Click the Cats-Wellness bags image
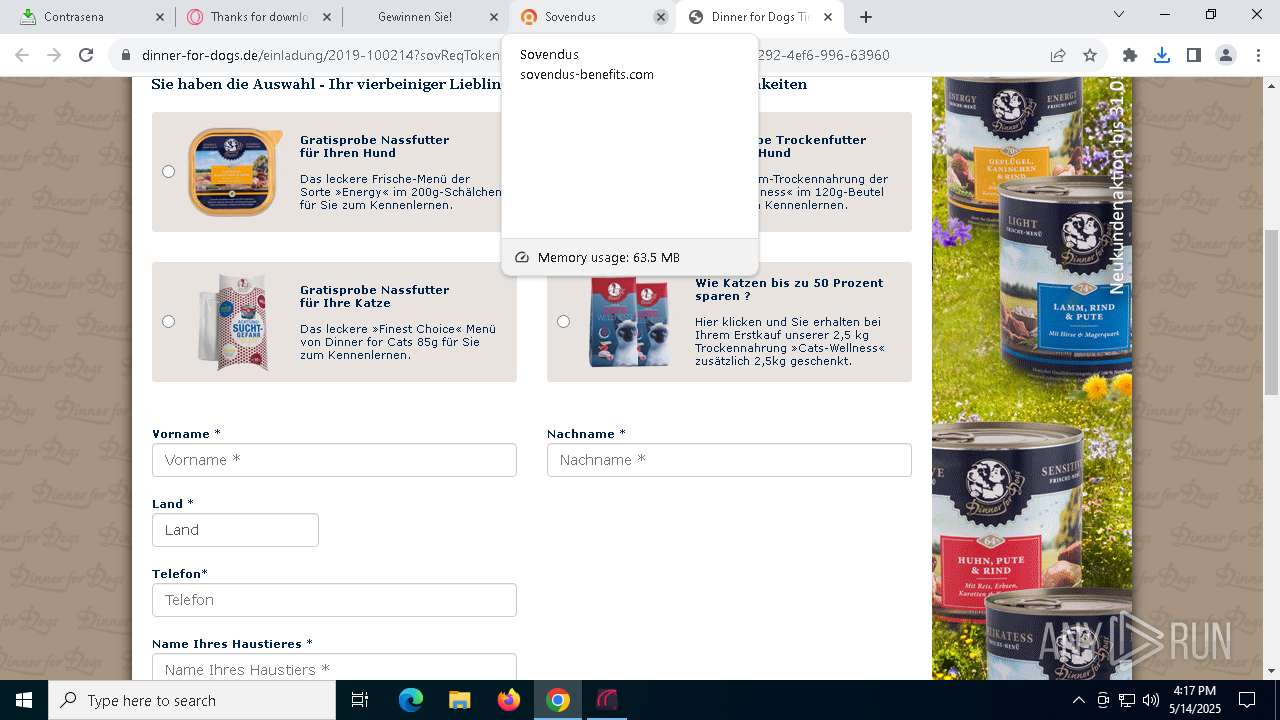Screen dimensions: 1280x720 tap(628, 322)
